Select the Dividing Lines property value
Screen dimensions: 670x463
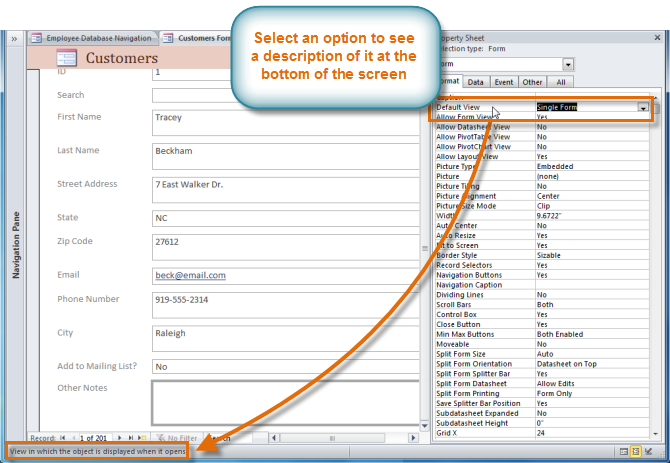(x=592, y=295)
